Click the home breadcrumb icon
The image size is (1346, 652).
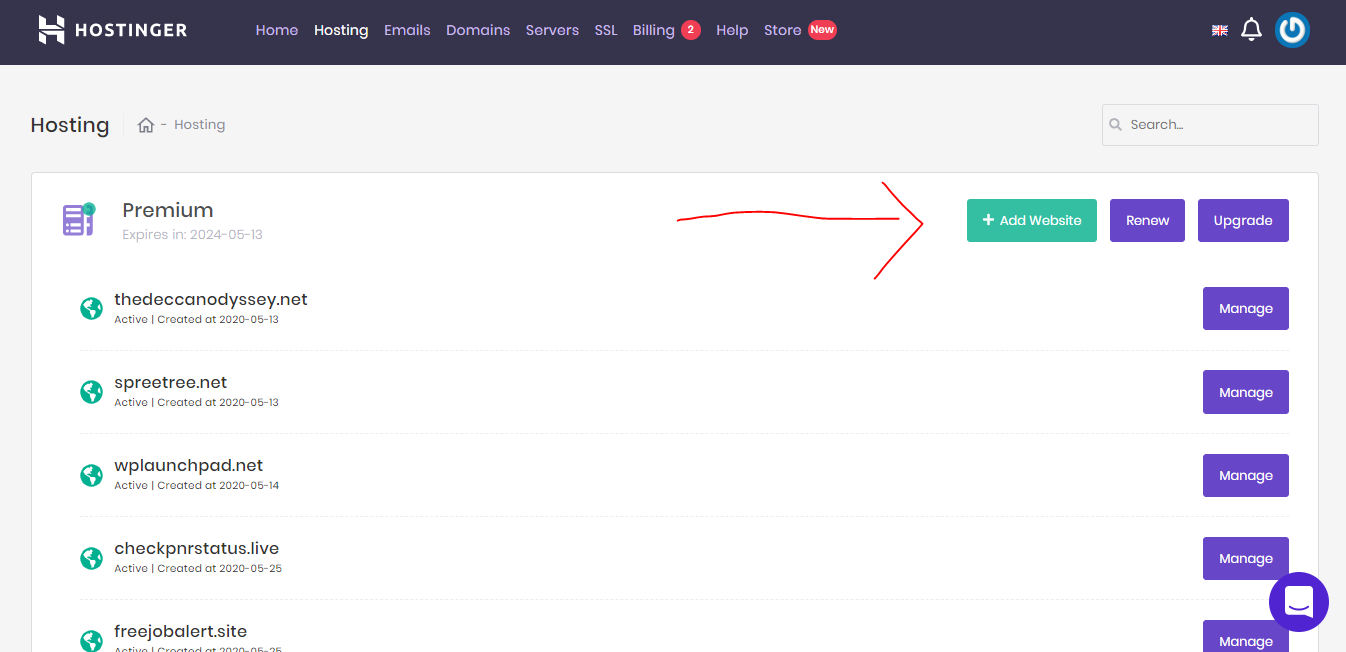pyautogui.click(x=146, y=125)
